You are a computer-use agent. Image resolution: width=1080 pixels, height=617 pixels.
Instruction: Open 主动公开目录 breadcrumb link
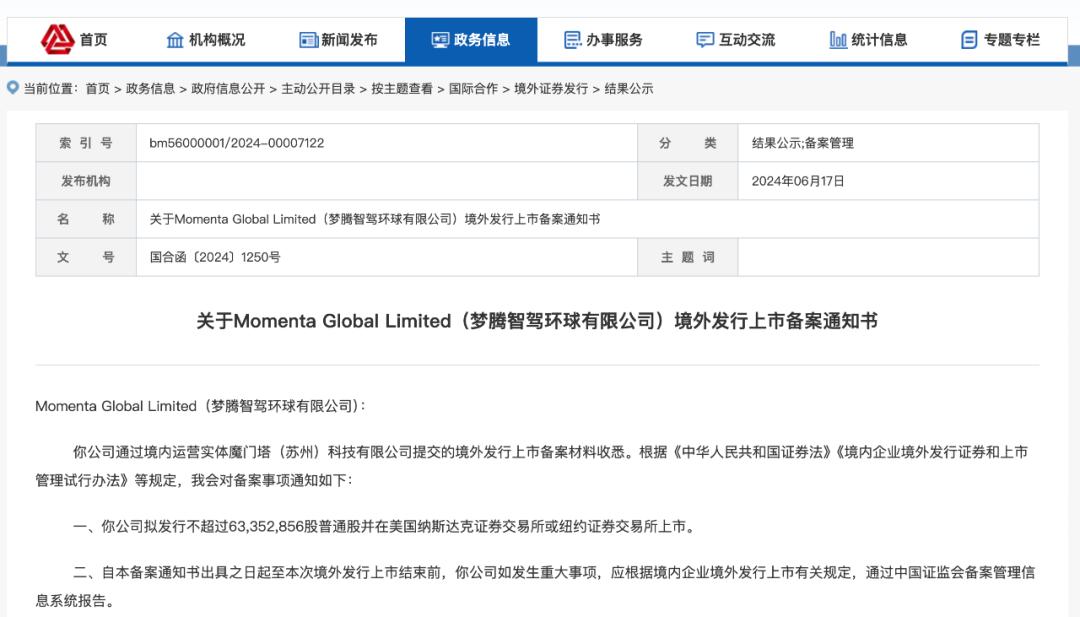318,89
